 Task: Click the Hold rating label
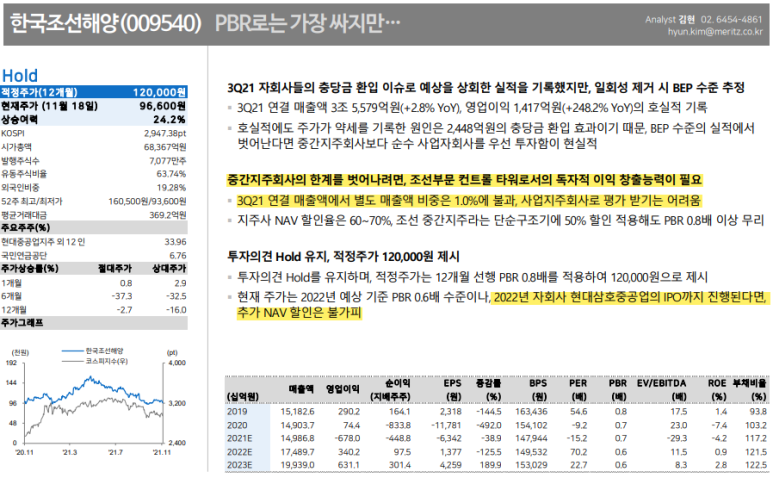(x=20, y=76)
